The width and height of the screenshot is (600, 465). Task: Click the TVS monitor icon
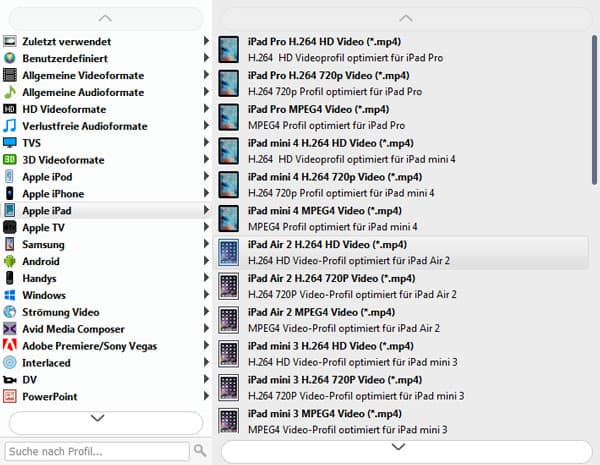click(x=10, y=143)
